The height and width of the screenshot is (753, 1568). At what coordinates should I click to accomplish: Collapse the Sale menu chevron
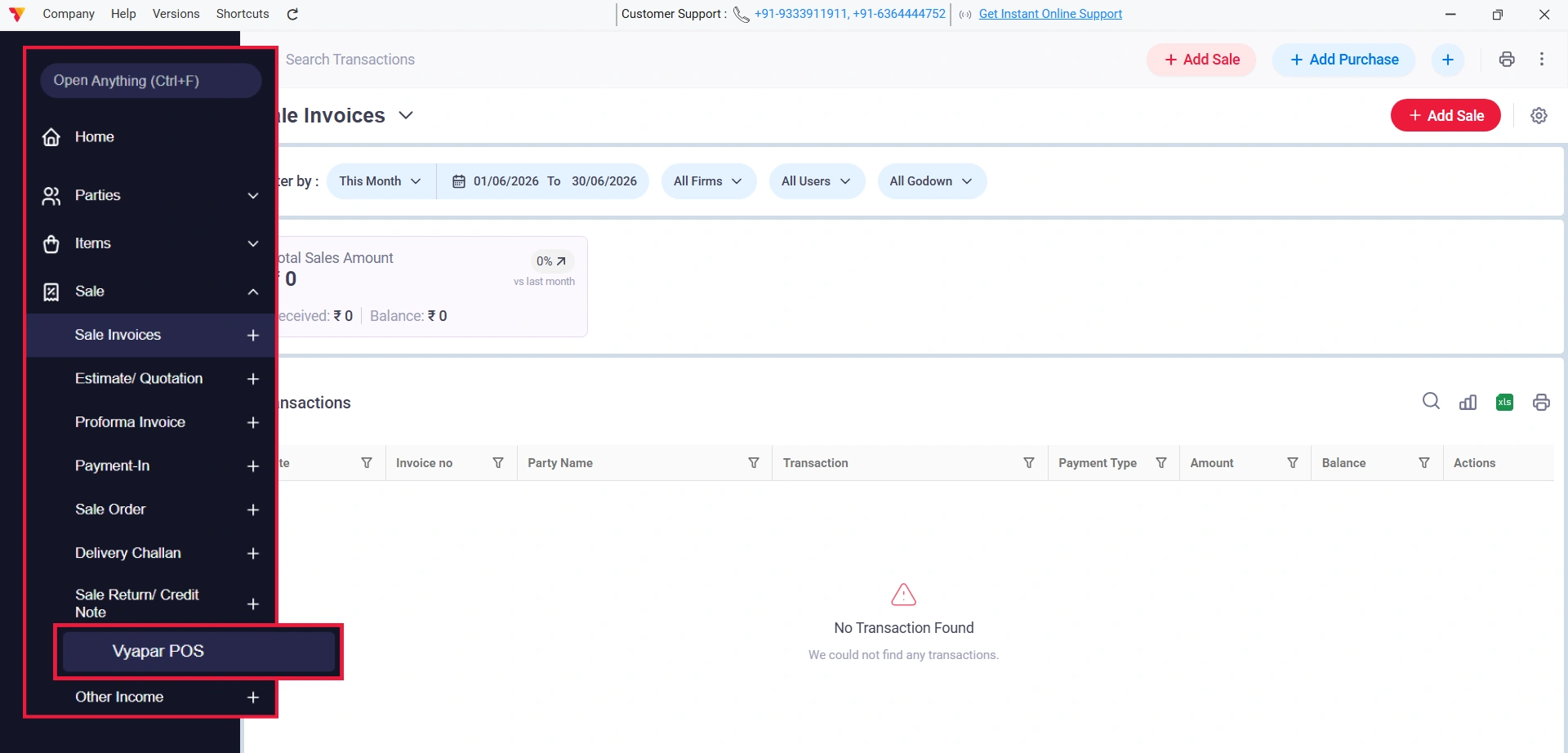[253, 292]
